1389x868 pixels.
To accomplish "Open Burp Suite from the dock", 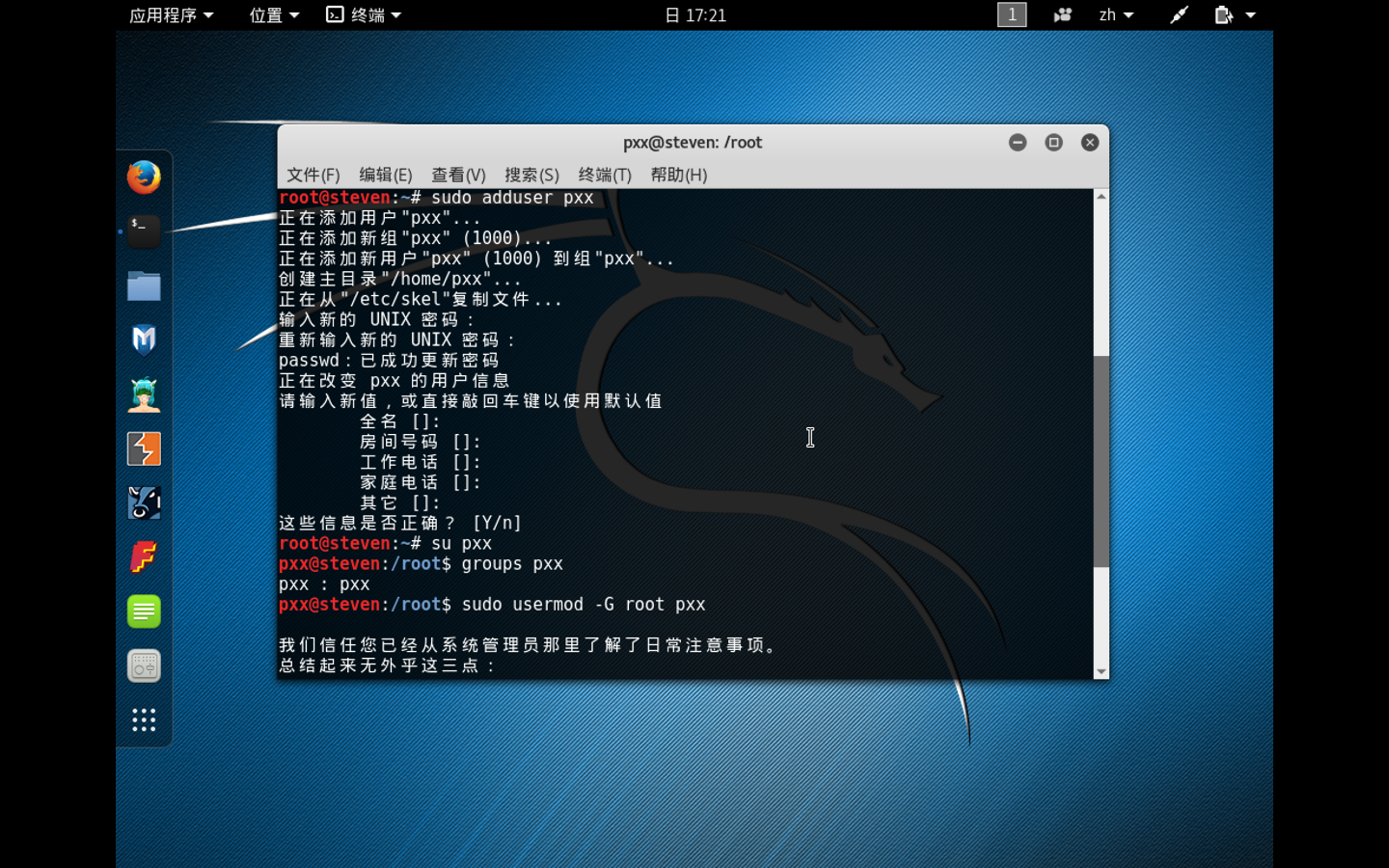I will (144, 448).
